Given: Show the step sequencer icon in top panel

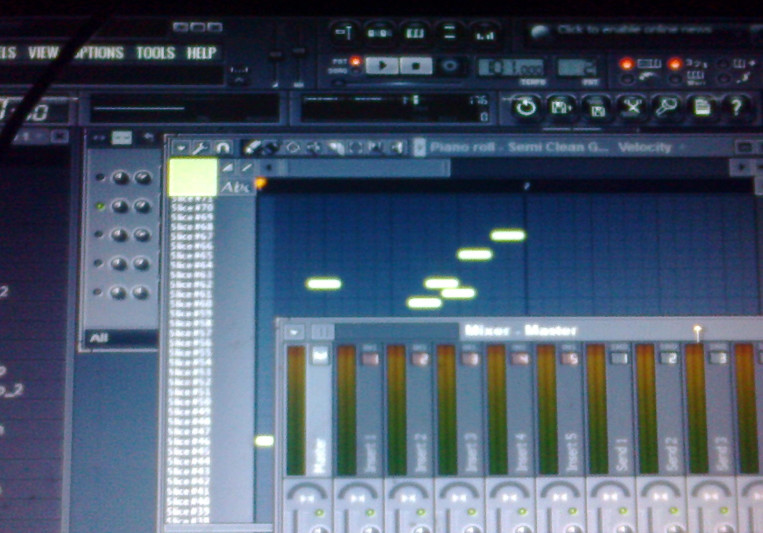Looking at the screenshot, I should 380,33.
